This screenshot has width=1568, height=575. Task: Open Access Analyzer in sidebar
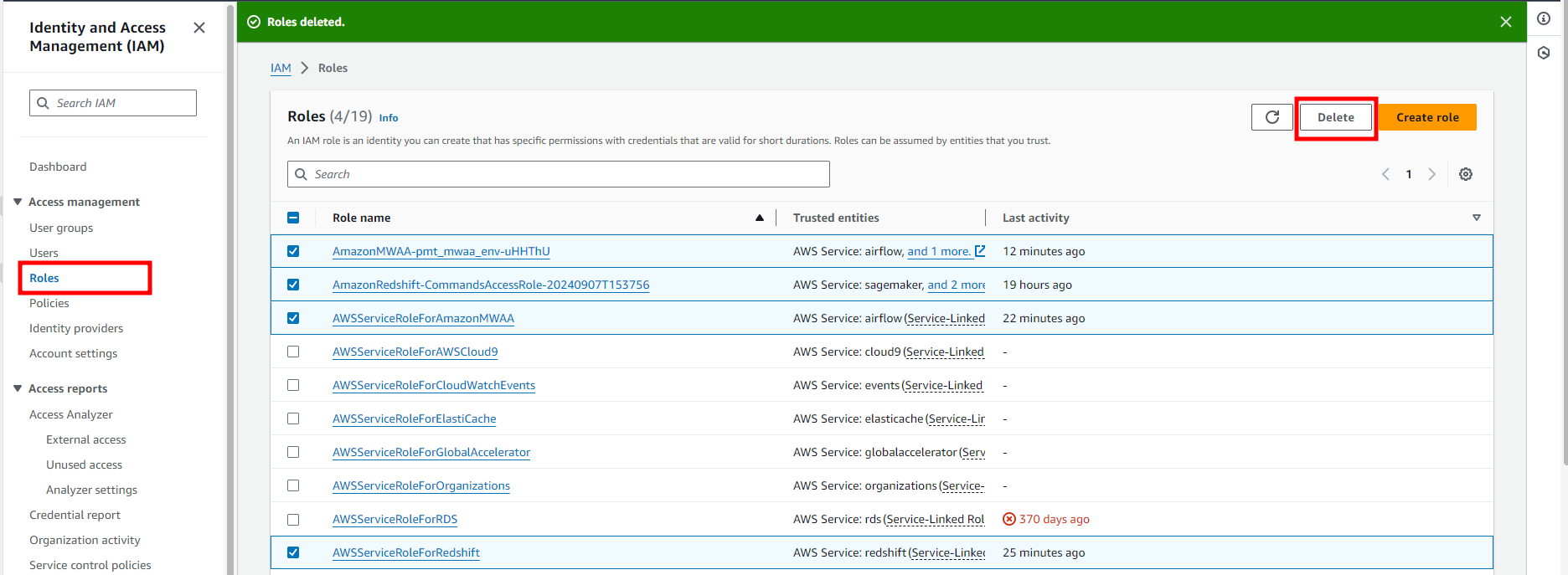(71, 414)
